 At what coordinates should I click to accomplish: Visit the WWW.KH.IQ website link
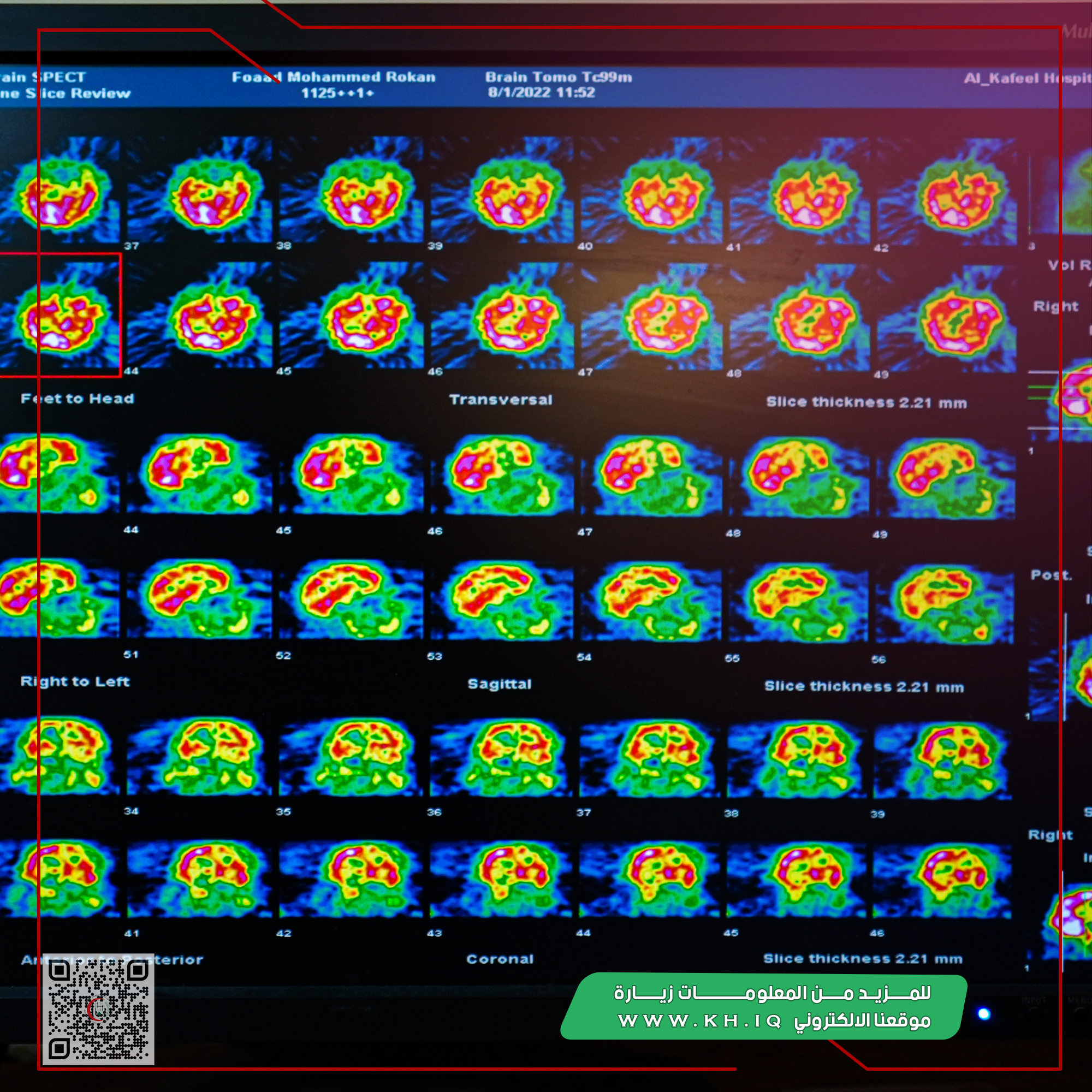[699, 1020]
